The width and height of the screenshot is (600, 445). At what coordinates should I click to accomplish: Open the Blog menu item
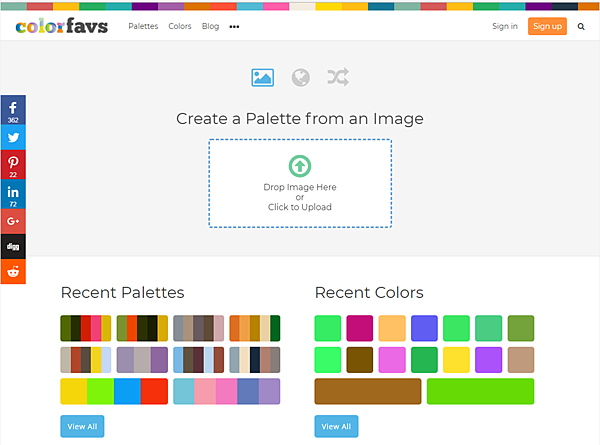[x=210, y=26]
